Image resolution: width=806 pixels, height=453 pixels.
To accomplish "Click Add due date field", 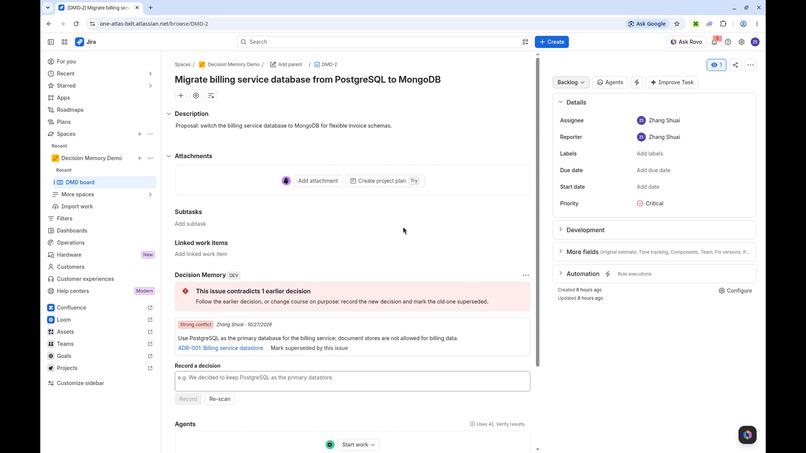I will (653, 170).
